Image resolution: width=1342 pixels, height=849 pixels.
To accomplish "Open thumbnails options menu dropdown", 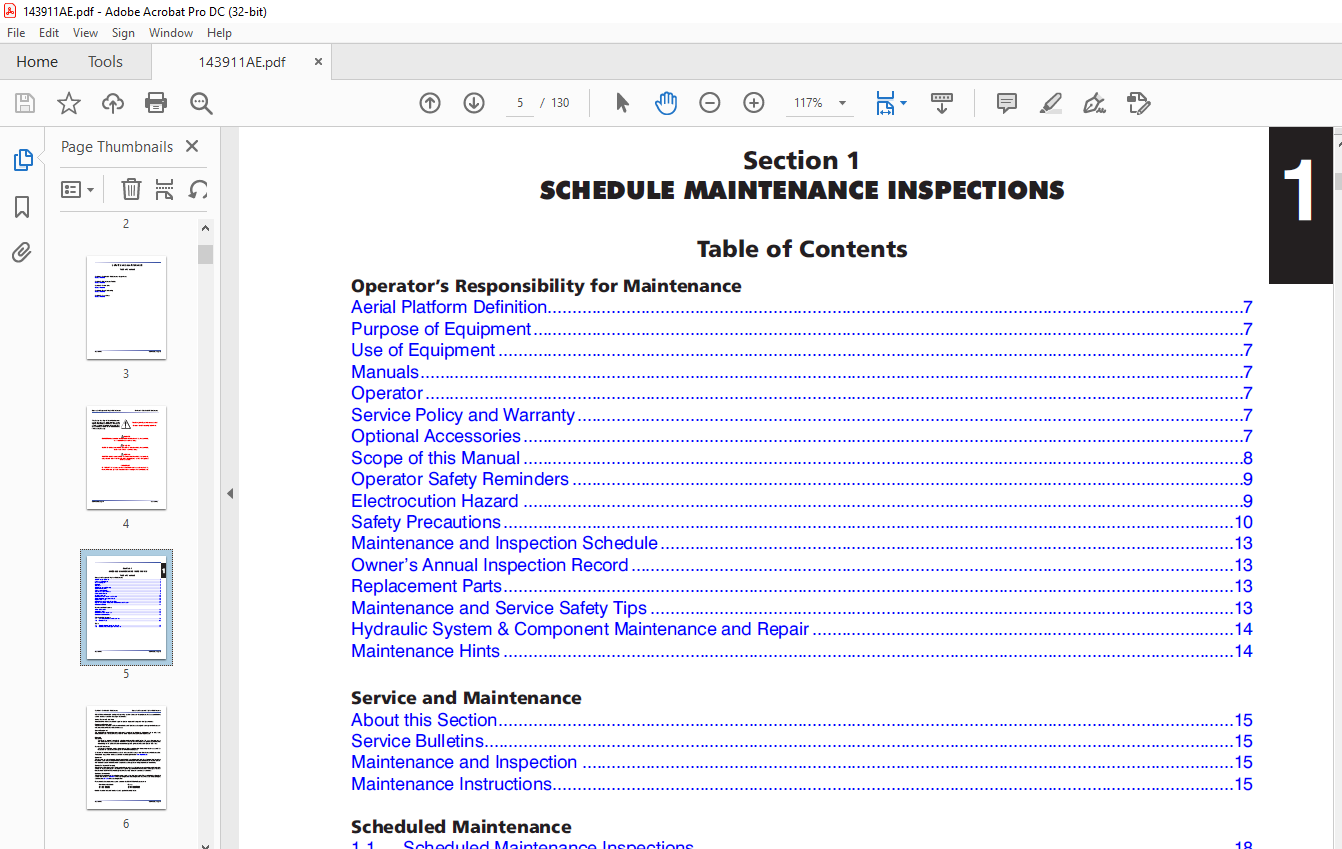I will (x=78, y=189).
